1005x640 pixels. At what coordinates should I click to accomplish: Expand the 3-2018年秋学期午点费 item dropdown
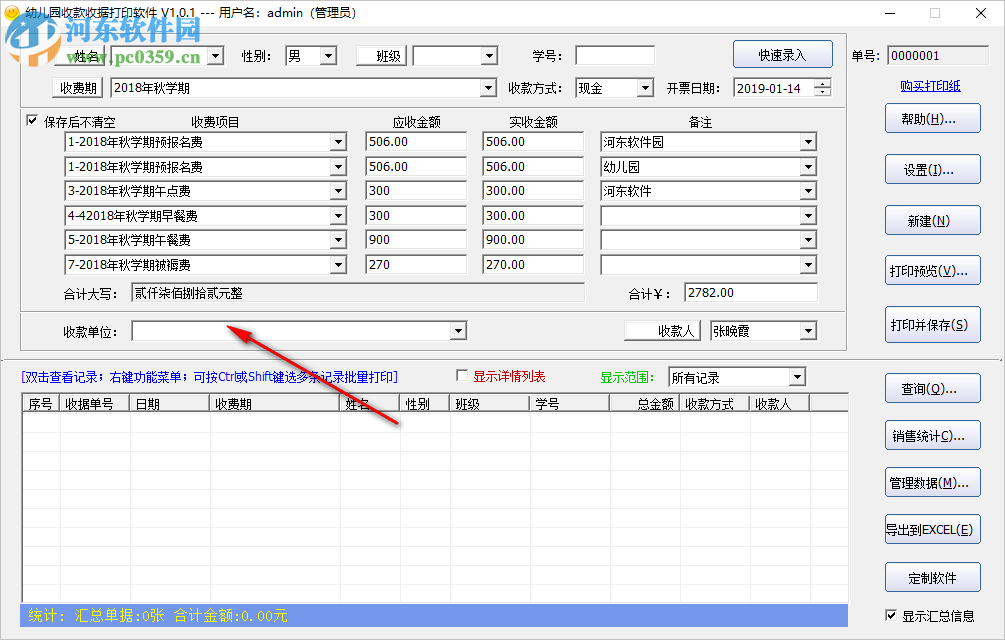(338, 191)
